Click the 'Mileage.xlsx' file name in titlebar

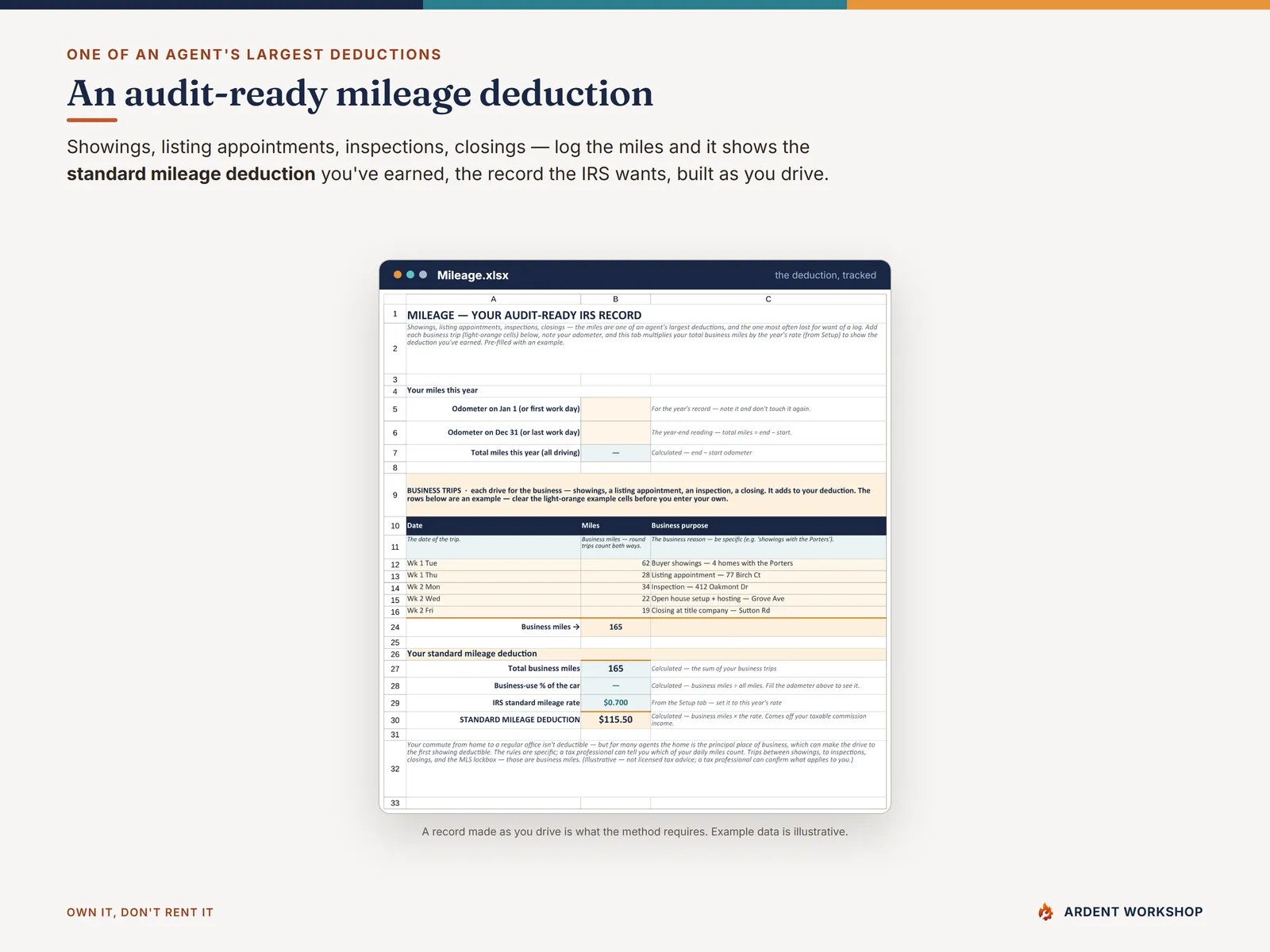pyautogui.click(x=472, y=275)
